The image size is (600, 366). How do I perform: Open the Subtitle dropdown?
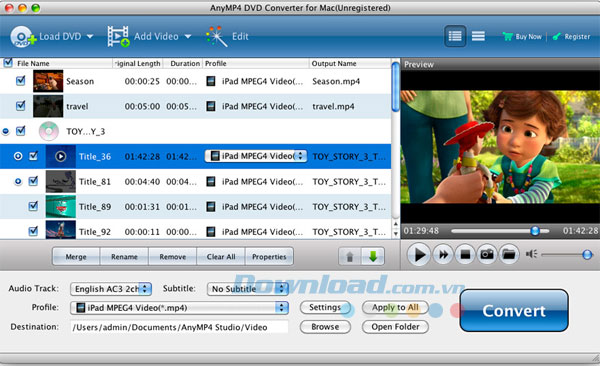coord(248,289)
